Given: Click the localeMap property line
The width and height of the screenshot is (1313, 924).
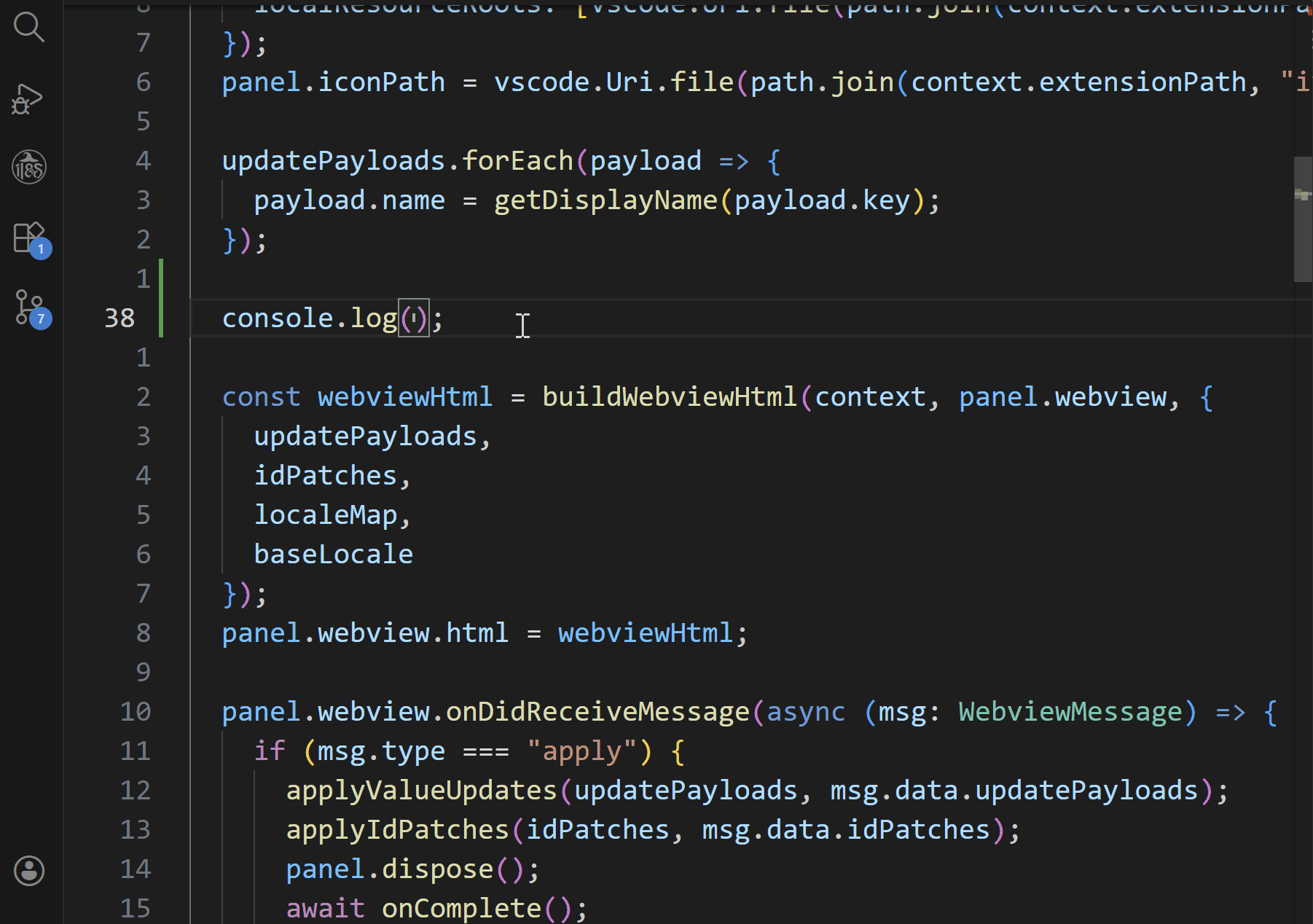Looking at the screenshot, I should [x=325, y=515].
